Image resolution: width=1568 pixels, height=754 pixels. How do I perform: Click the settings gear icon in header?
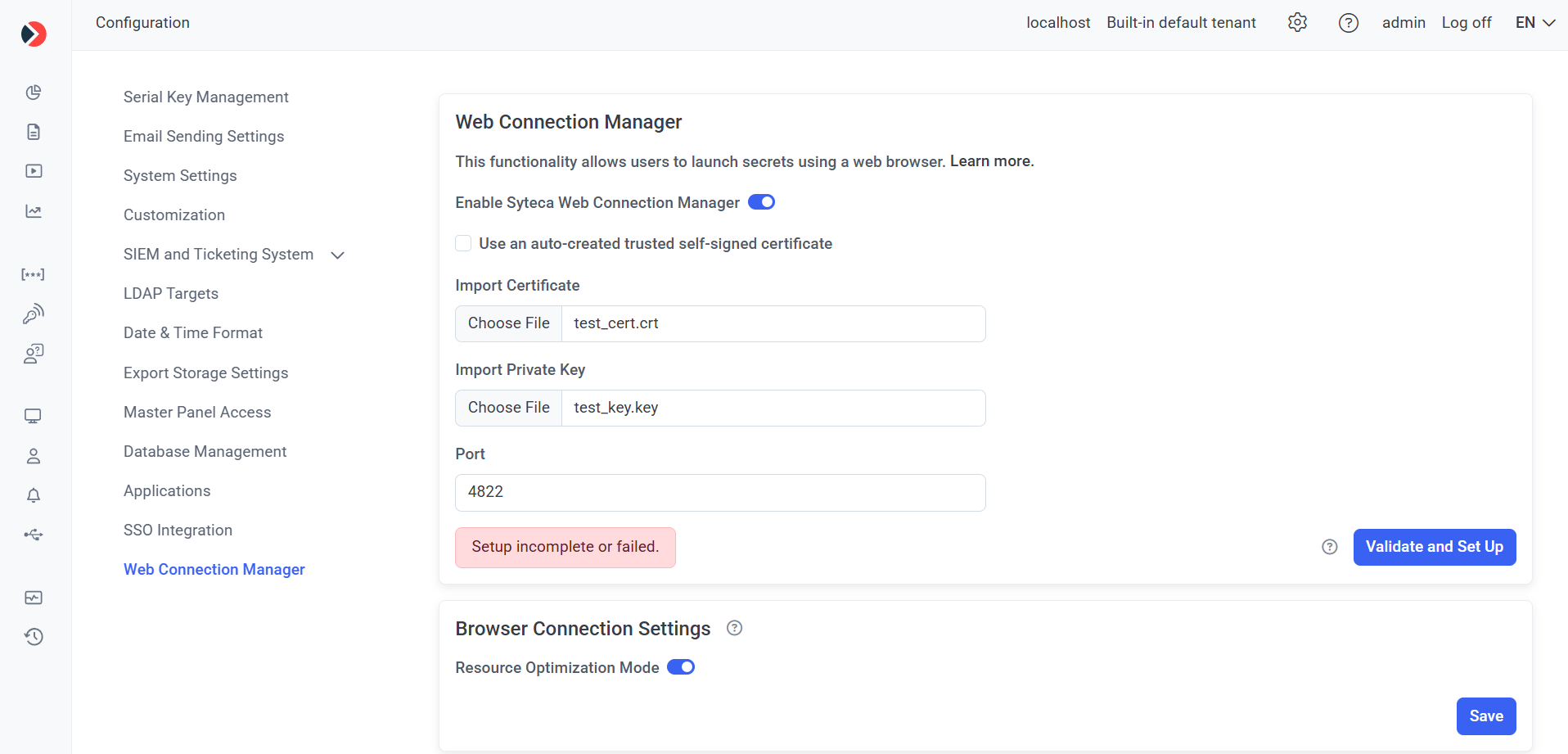point(1297,23)
